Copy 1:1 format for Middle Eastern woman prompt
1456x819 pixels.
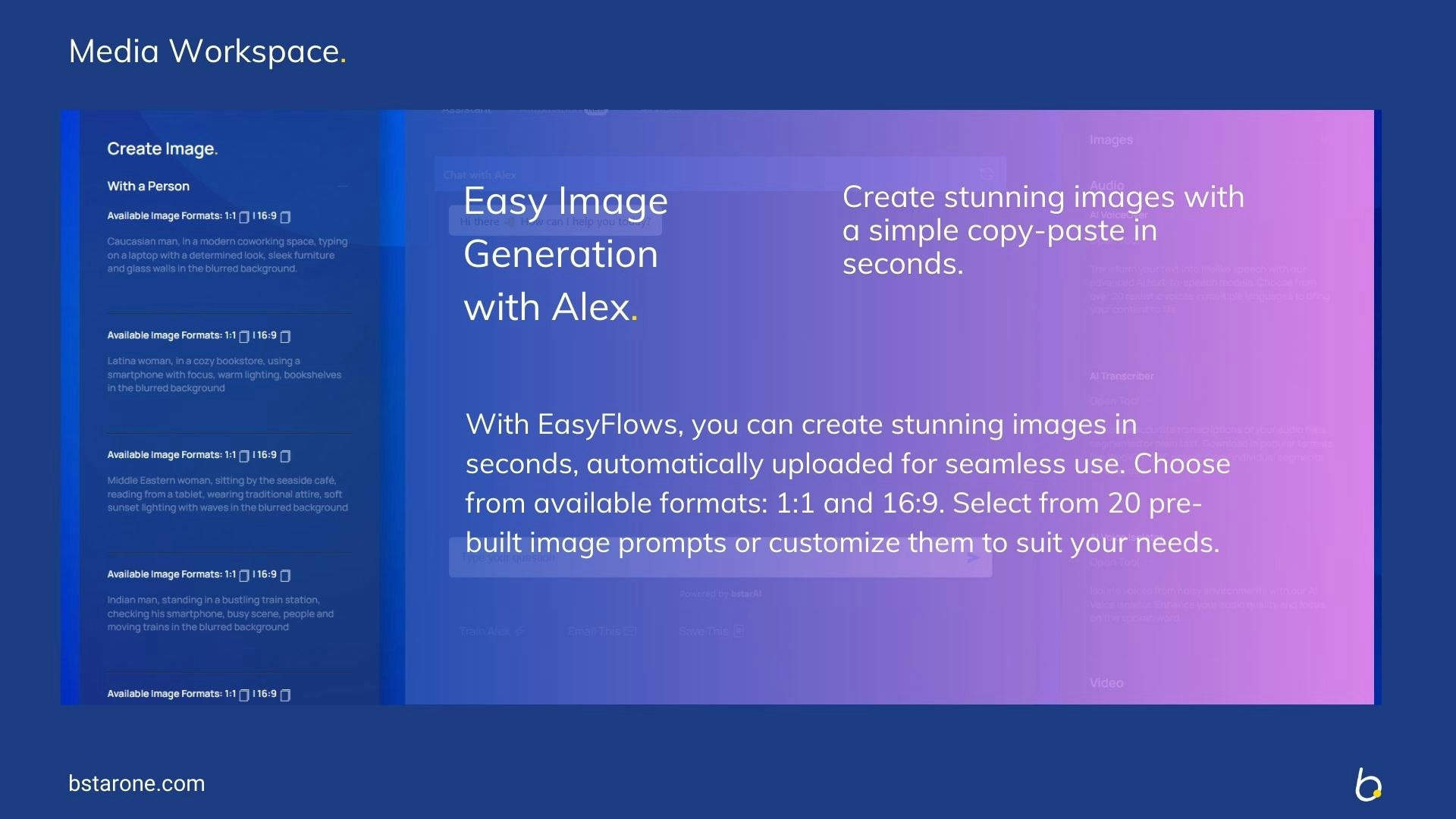pos(244,456)
